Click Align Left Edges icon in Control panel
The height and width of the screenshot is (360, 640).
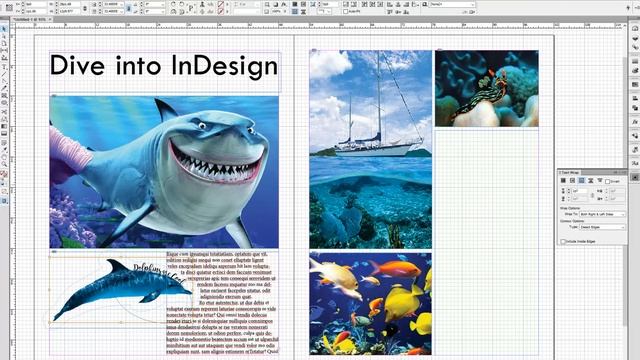(390, 4)
